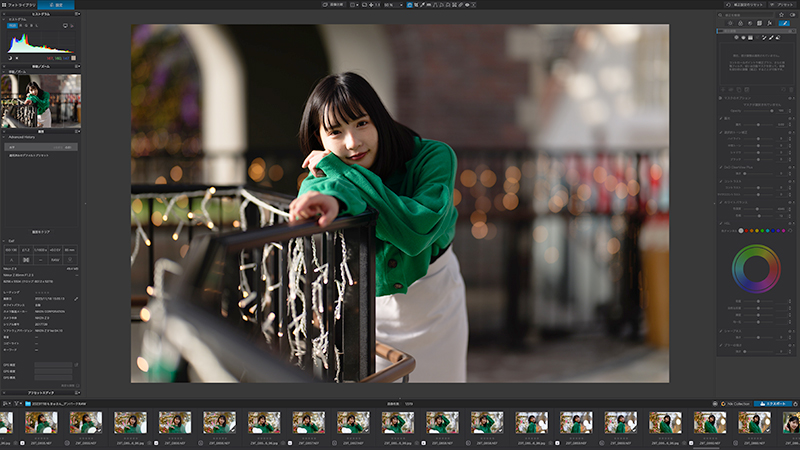
Task: Click the favorites star icon
Action: coord(781,15)
